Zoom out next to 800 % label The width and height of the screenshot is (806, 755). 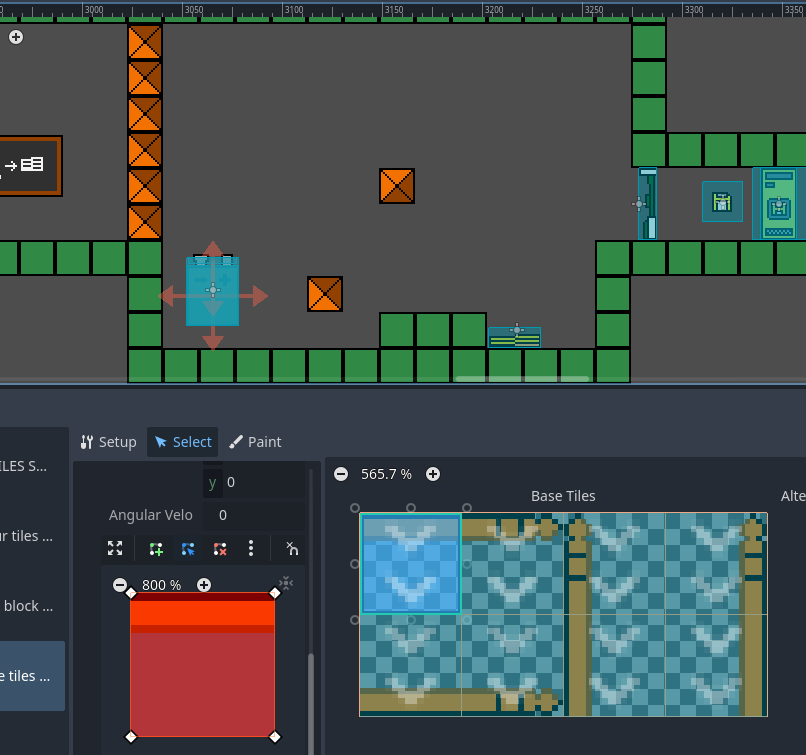120,585
